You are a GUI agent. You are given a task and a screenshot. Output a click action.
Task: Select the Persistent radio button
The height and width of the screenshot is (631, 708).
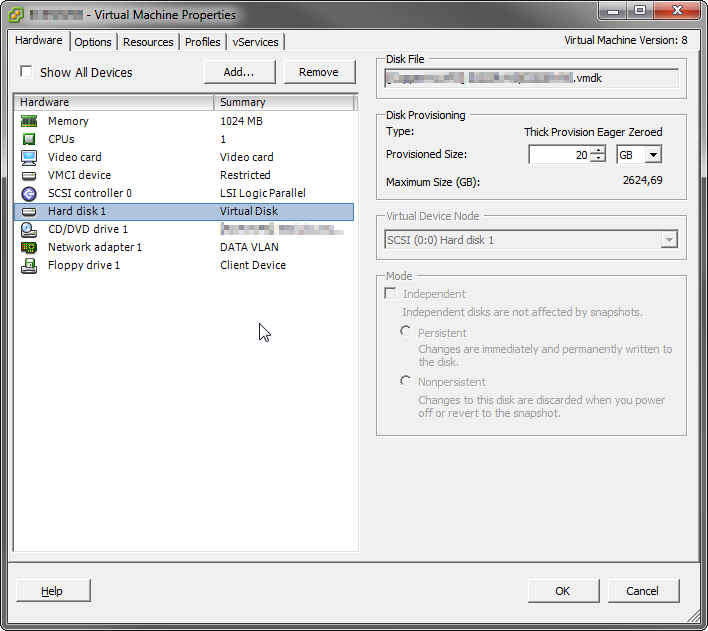click(406, 331)
